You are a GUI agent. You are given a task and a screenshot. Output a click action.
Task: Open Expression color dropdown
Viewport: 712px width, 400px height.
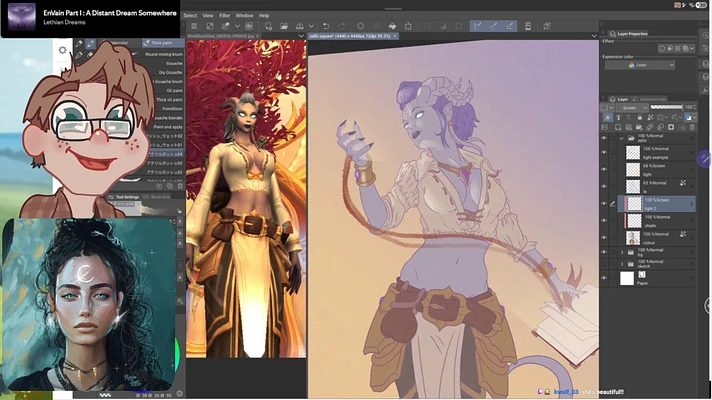coord(640,65)
